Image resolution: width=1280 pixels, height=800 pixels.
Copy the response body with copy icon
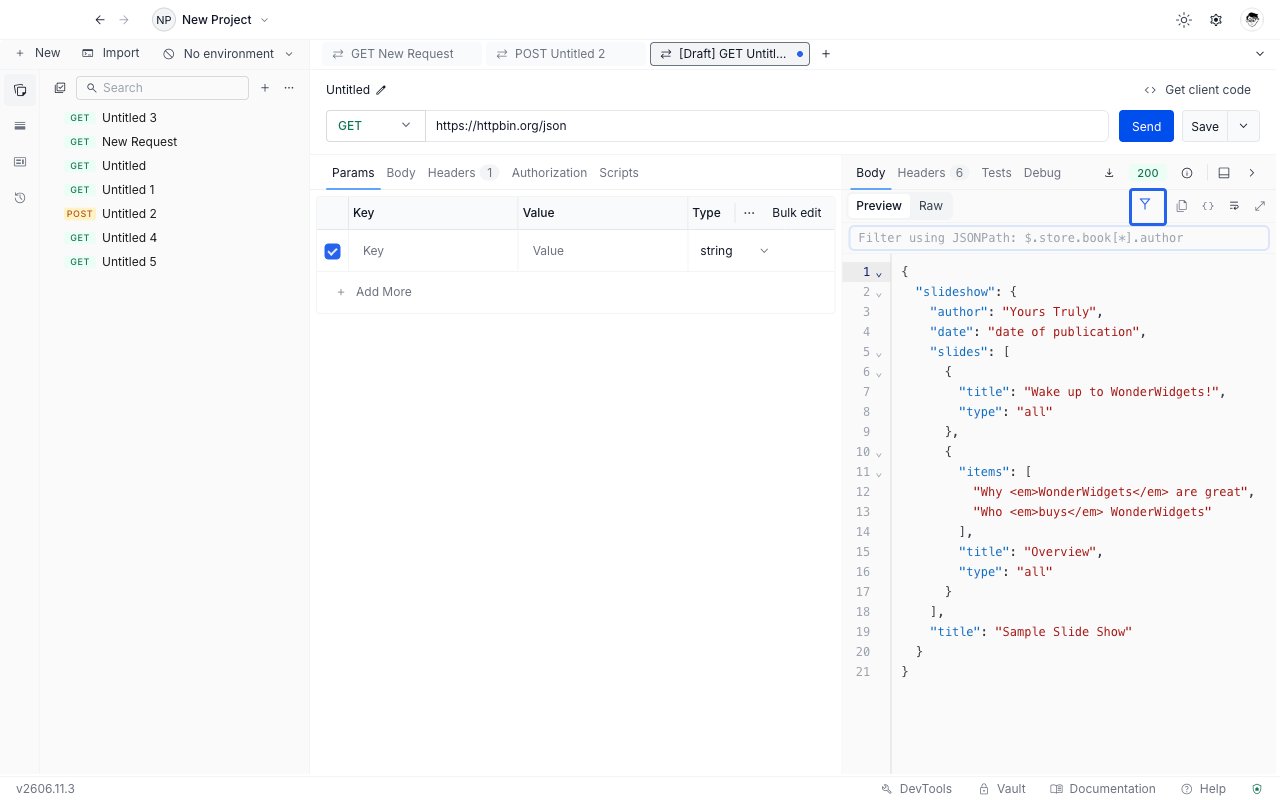click(x=1182, y=206)
